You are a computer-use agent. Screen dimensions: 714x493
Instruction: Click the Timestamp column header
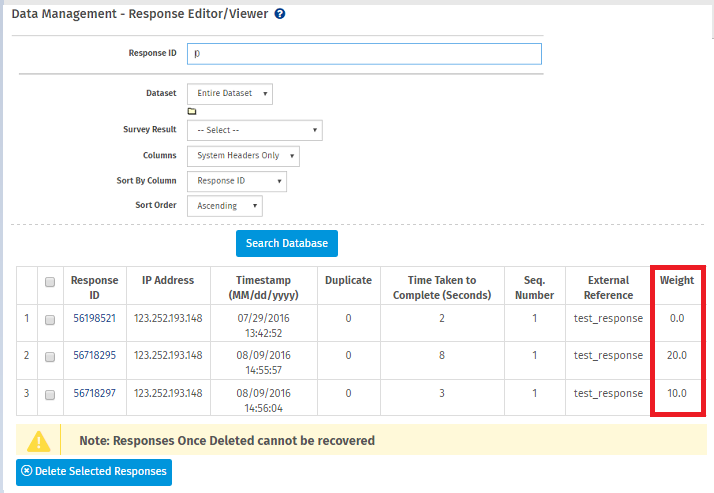click(265, 287)
